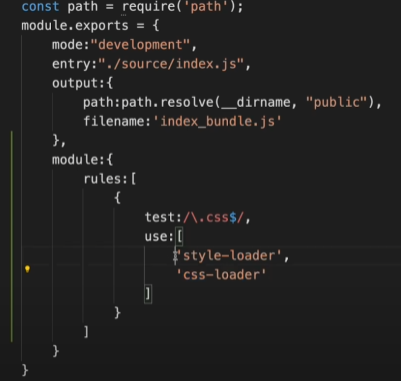Click the "public" string literal
The width and height of the screenshot is (401, 381).
337,102
